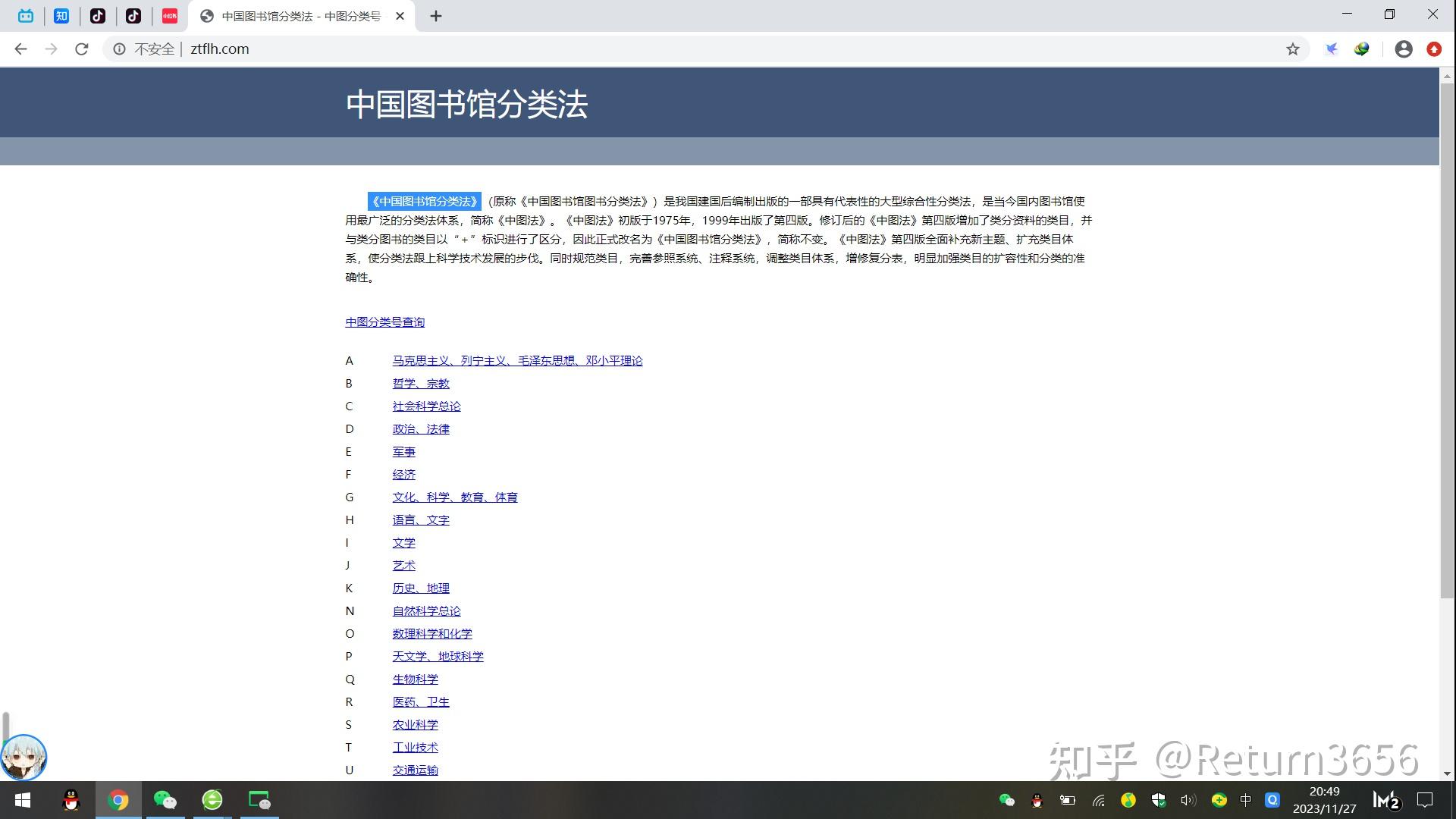Image resolution: width=1456 pixels, height=819 pixels.
Task: Open category E 军事
Action: pos(403,452)
